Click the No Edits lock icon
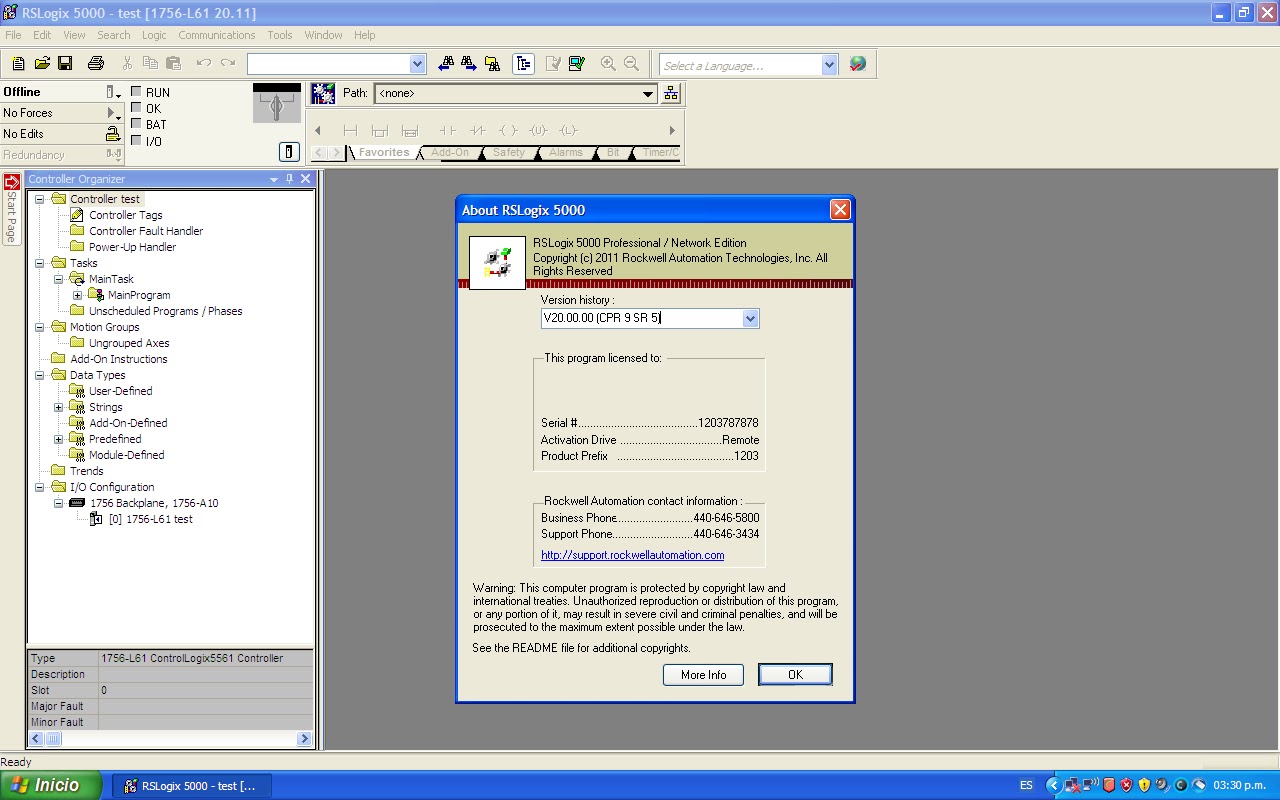Image resolution: width=1280 pixels, height=800 pixels. coord(113,133)
